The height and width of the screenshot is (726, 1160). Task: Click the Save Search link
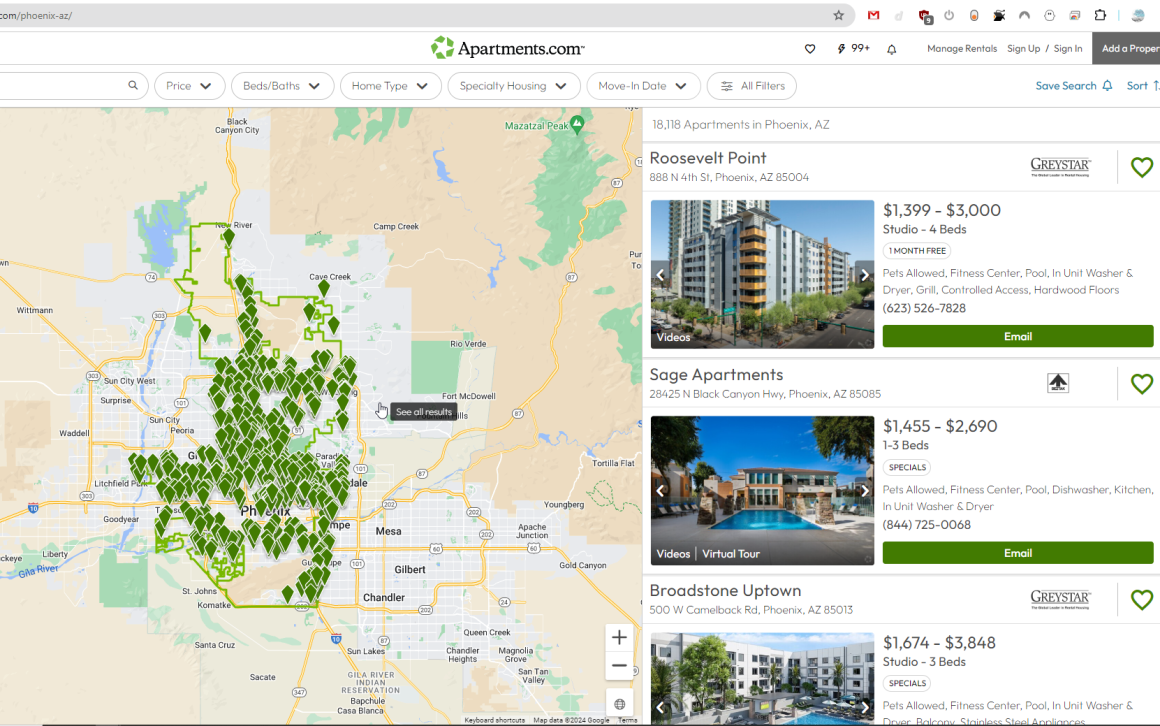1073,86
